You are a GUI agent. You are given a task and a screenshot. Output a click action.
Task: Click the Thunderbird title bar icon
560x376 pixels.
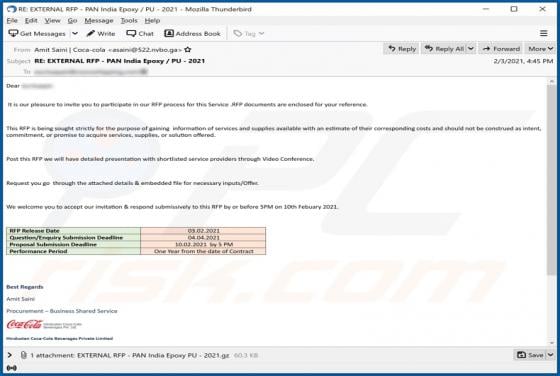click(11, 9)
